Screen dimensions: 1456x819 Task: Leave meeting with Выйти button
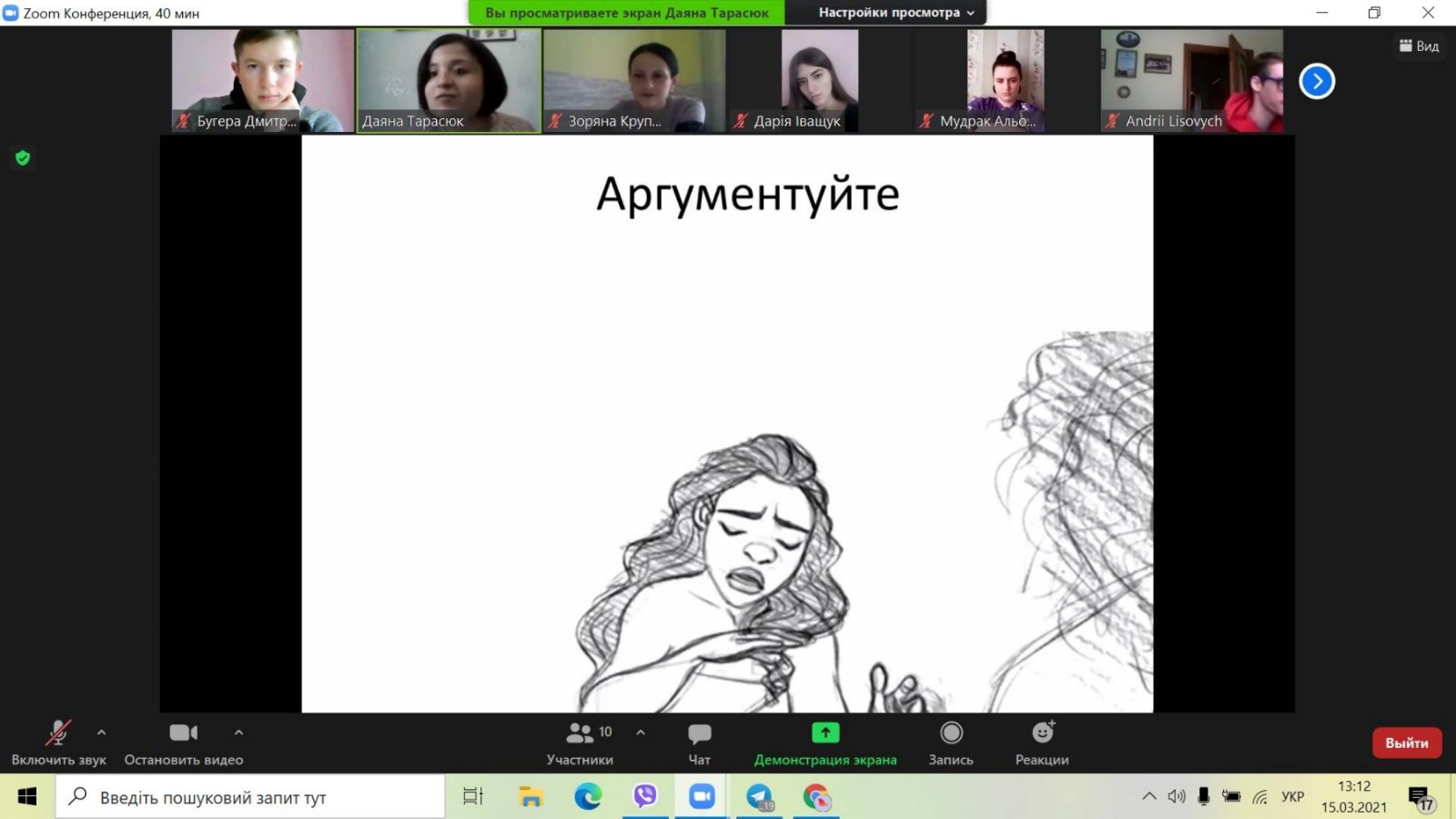1407,743
